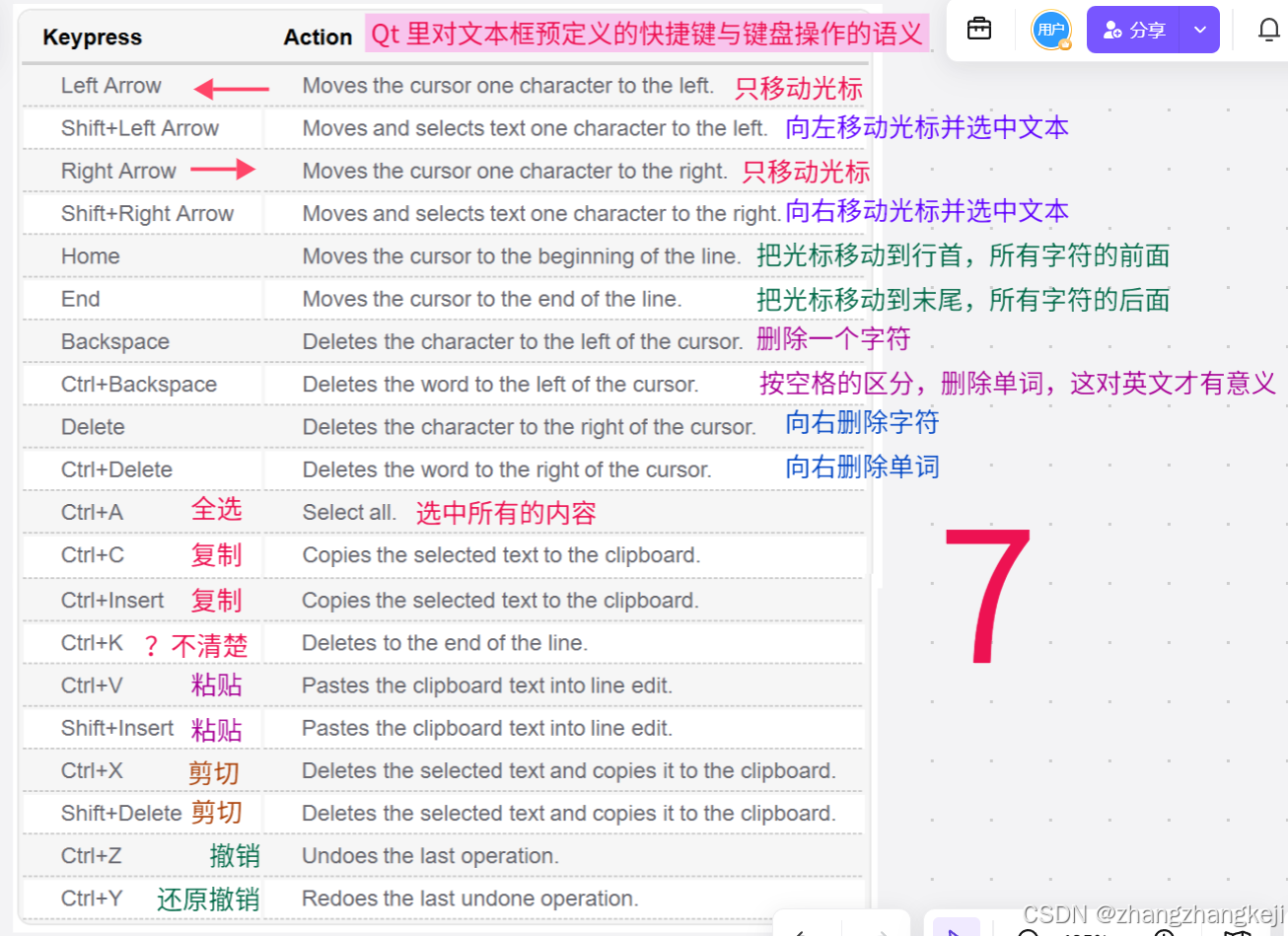Click the 'Ctrl+Delete' keypress cell
This screenshot has height=936, width=1288.
pyautogui.click(x=116, y=469)
